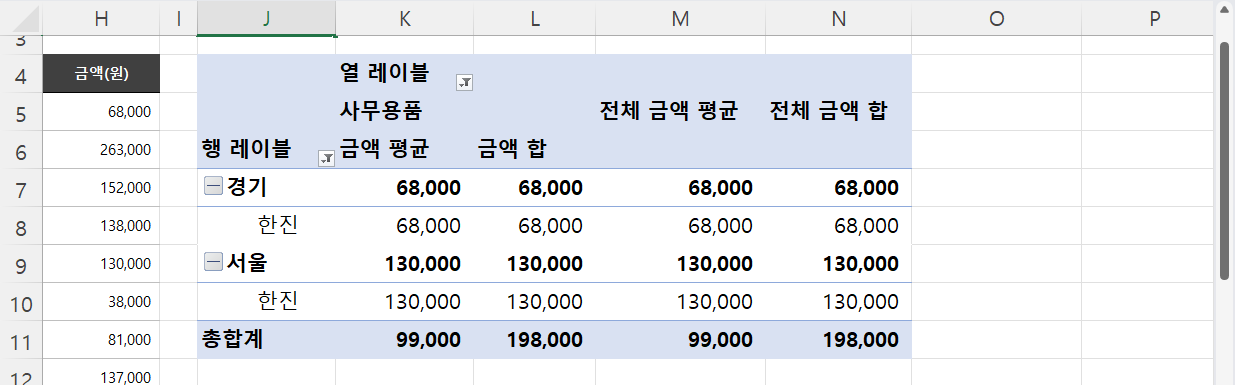1235x385 pixels.
Task: Select row 9 header
Action: point(21,263)
